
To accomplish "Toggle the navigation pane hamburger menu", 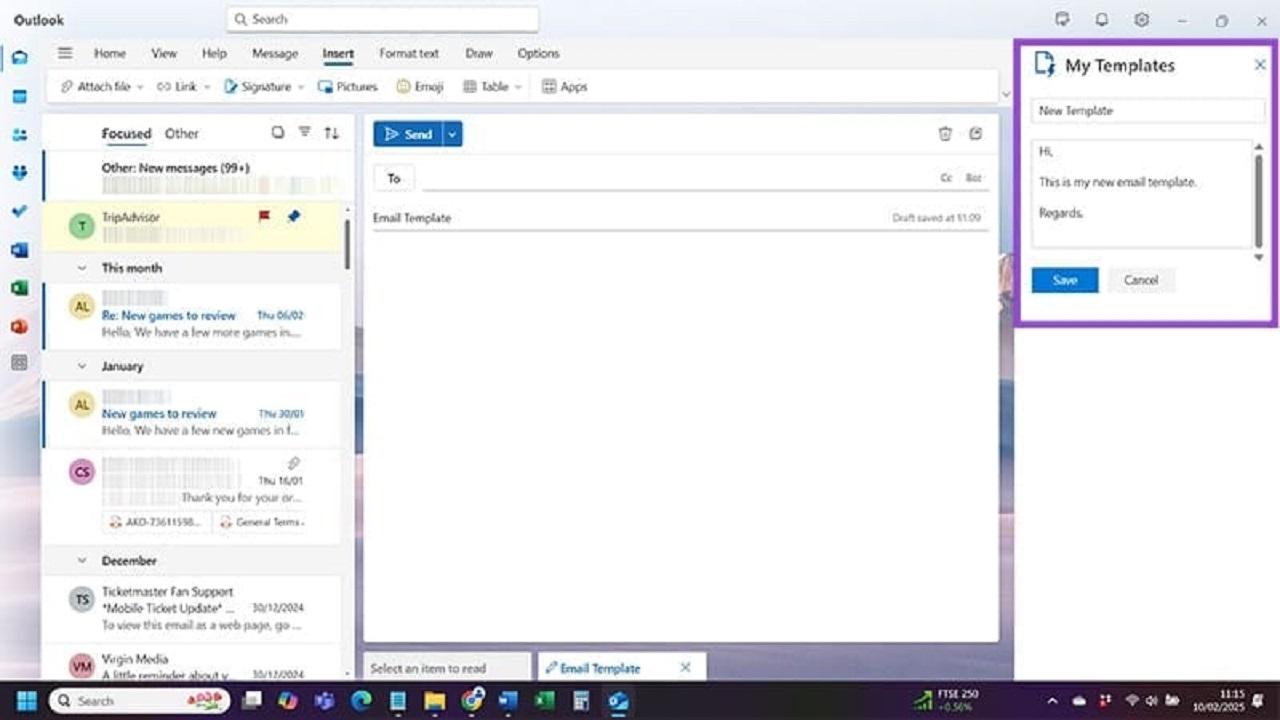I will coord(65,54).
